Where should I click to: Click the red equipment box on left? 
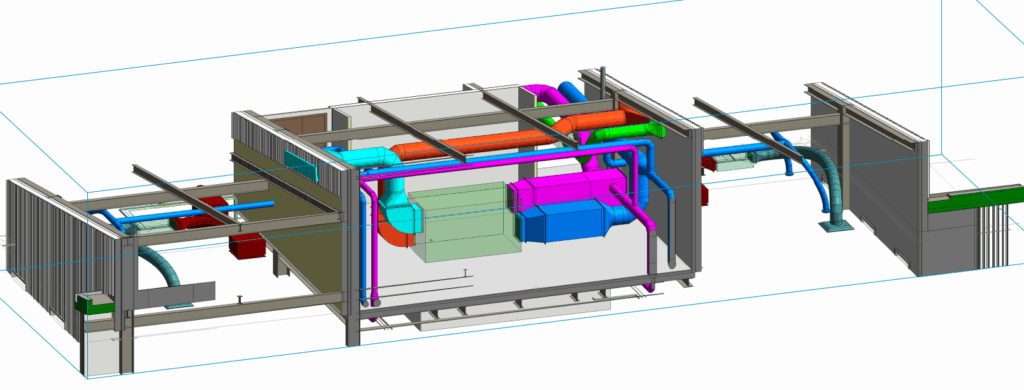click(x=246, y=246)
